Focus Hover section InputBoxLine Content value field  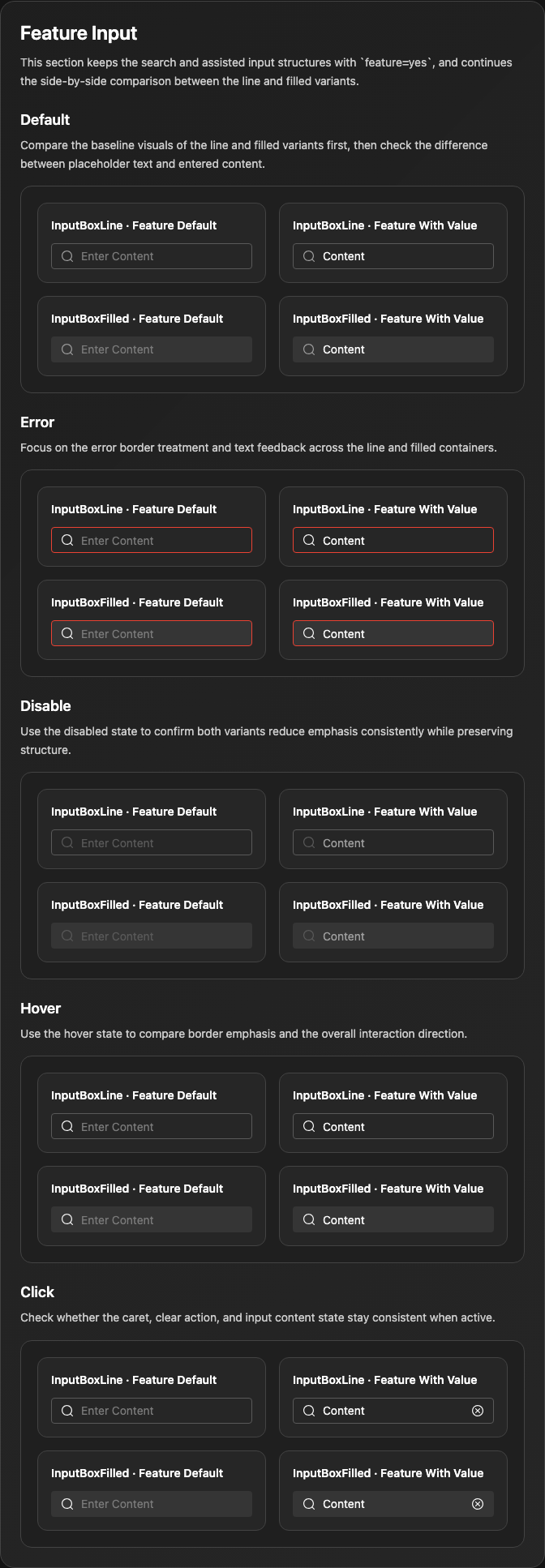coord(393,1127)
